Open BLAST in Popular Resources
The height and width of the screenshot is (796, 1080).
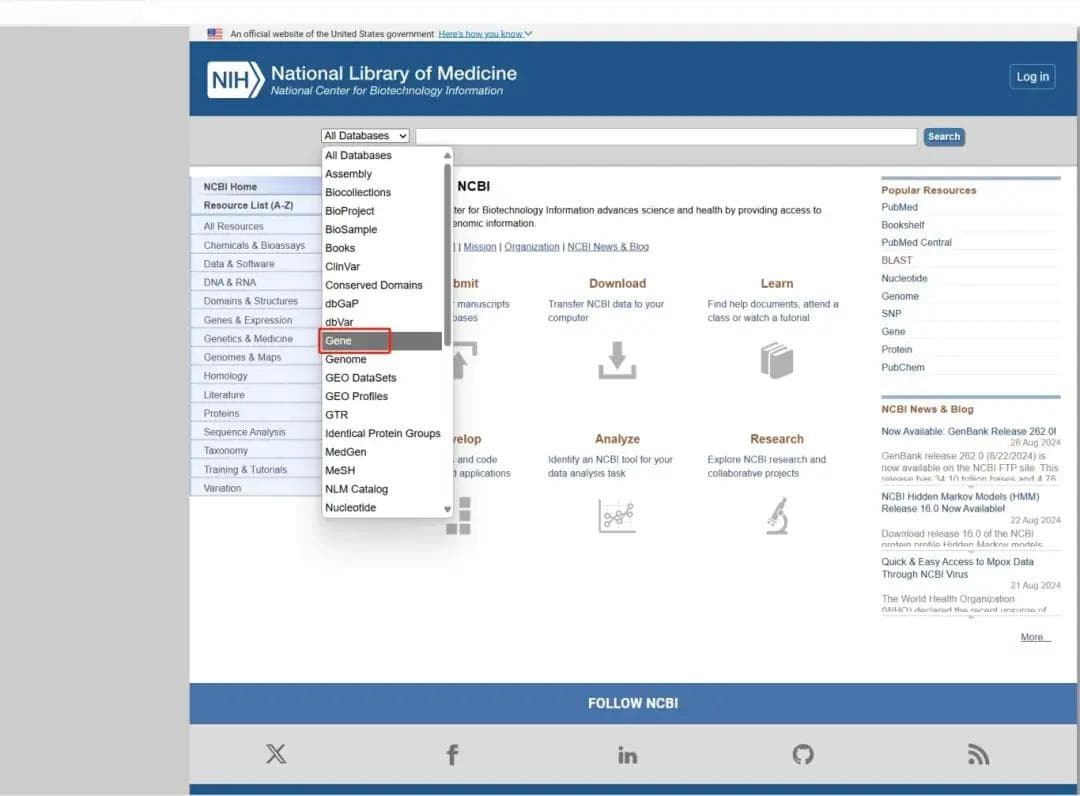coord(897,260)
